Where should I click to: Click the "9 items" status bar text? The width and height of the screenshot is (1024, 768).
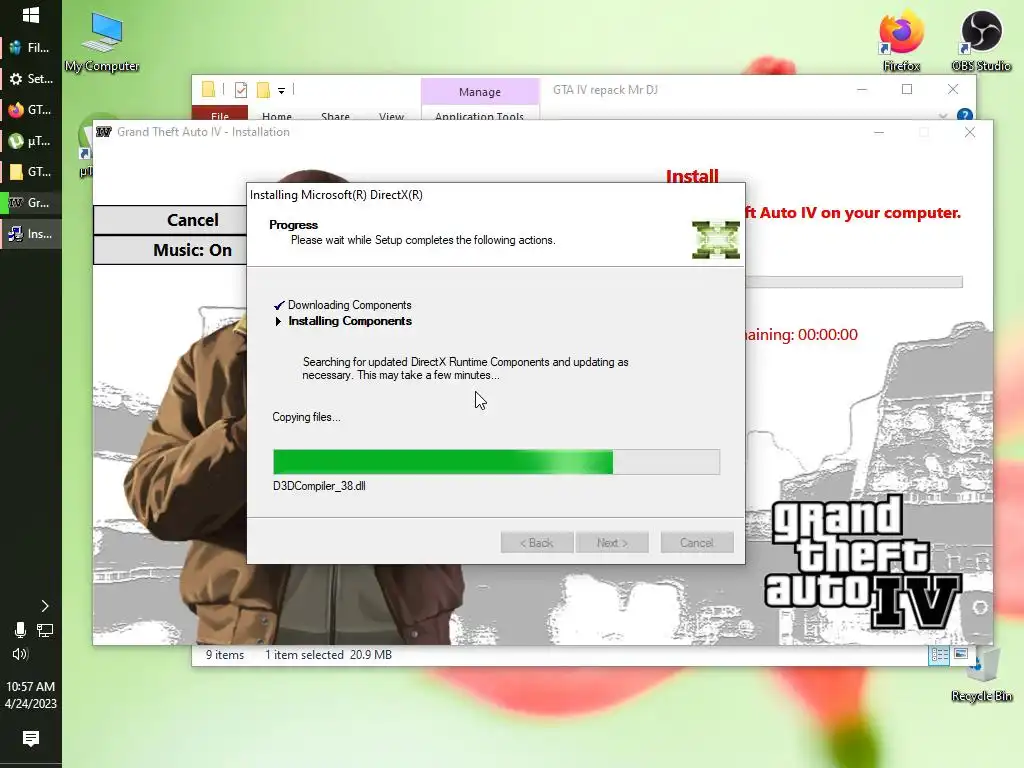(225, 655)
